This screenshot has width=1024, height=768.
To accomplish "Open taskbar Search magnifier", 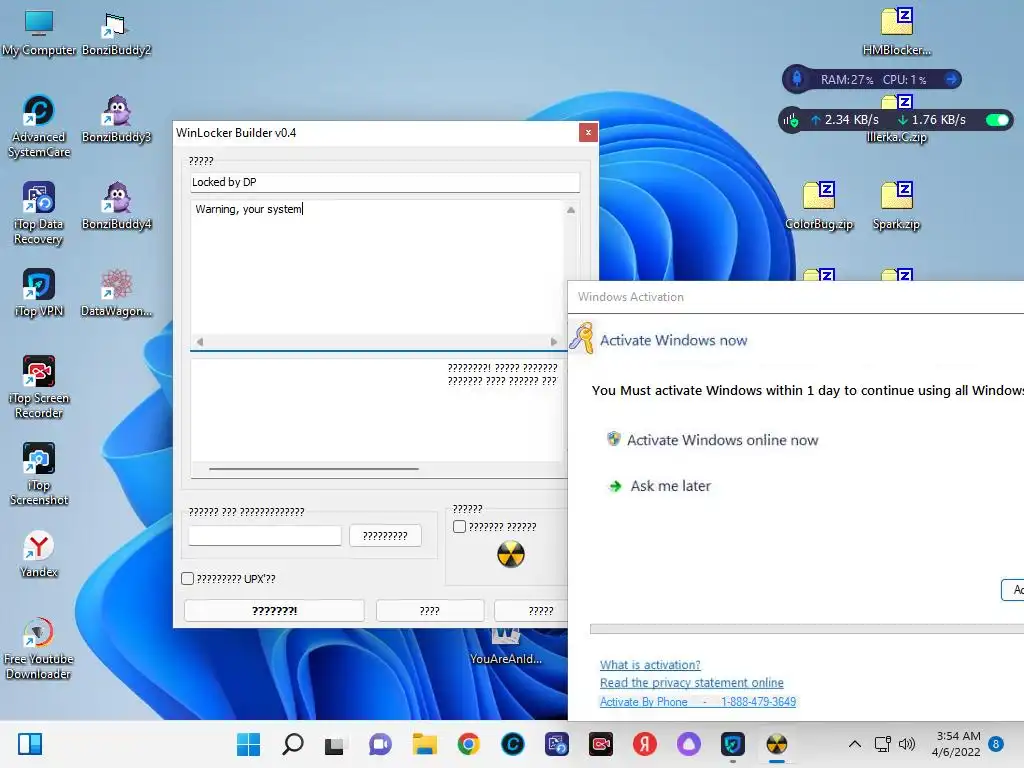I will point(293,744).
